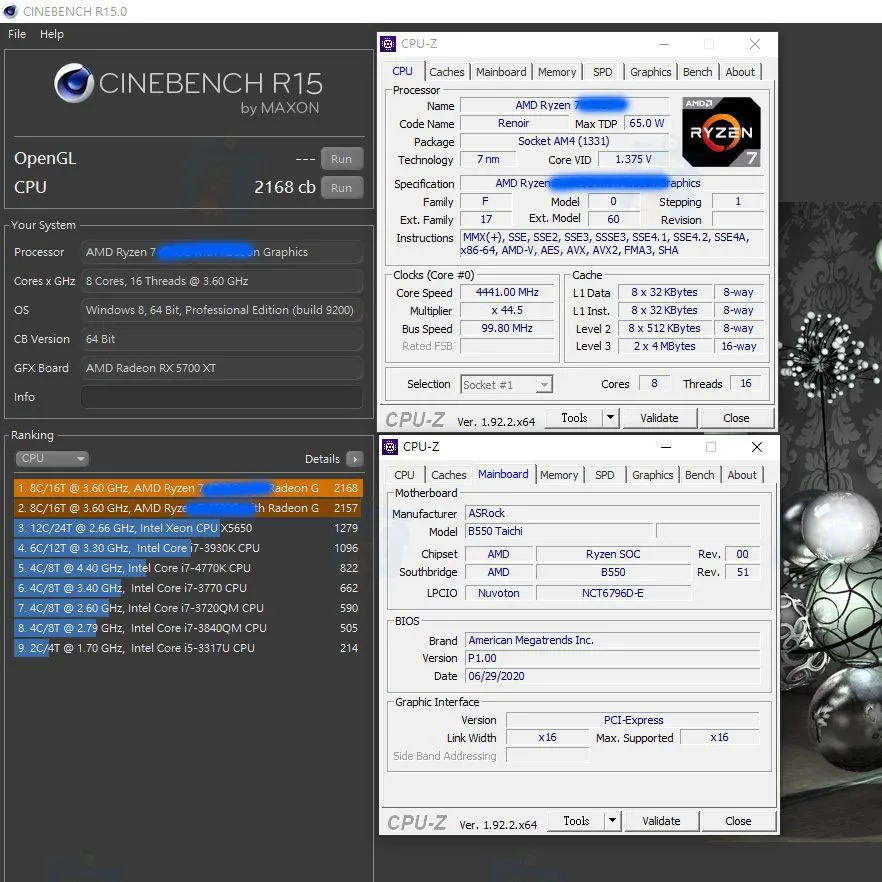
Task: Click Tools button in upper CPU-Z window
Action: point(574,418)
